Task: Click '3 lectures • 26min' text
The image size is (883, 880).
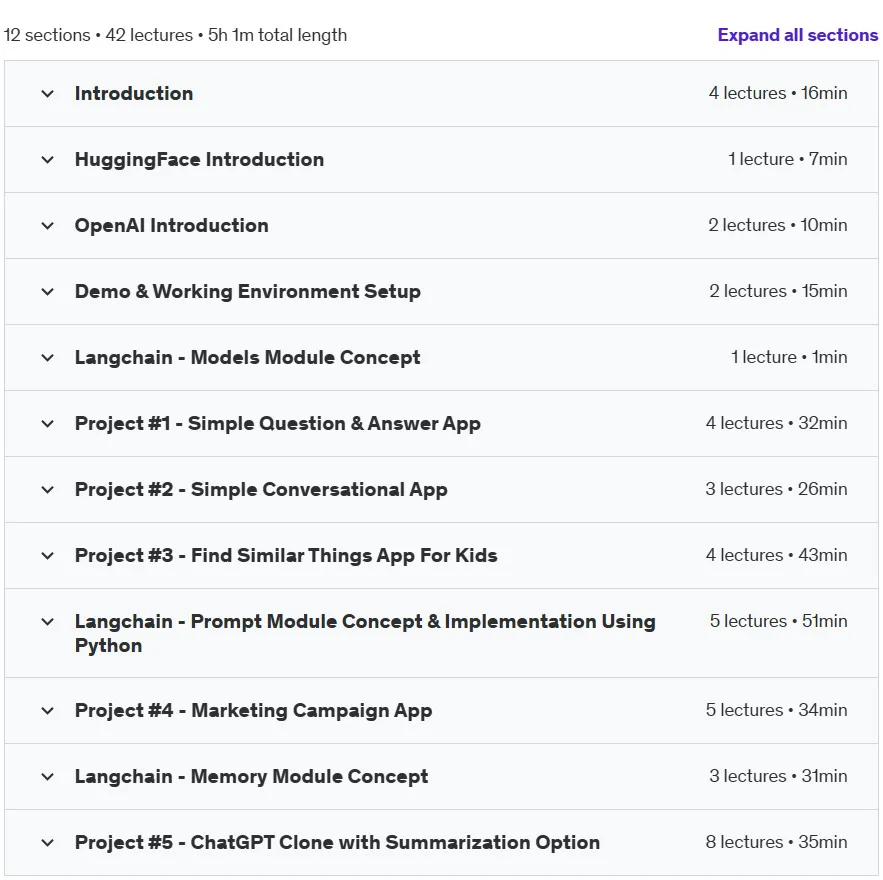Action: pyautogui.click(x=776, y=489)
